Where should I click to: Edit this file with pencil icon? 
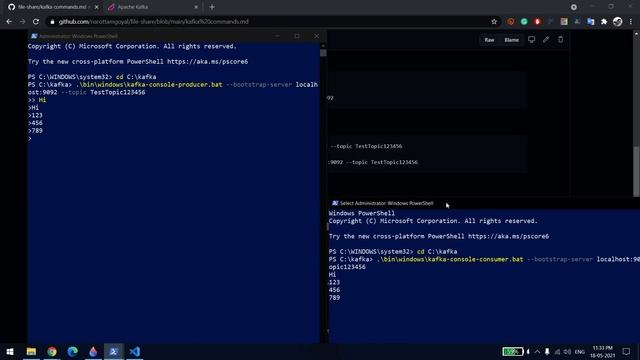(546, 40)
